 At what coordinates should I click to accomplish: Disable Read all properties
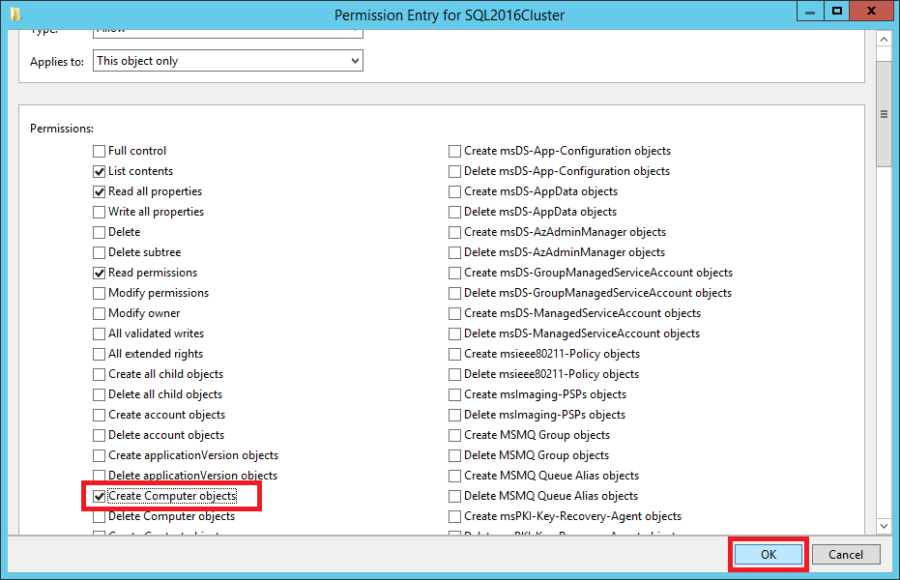coord(98,191)
